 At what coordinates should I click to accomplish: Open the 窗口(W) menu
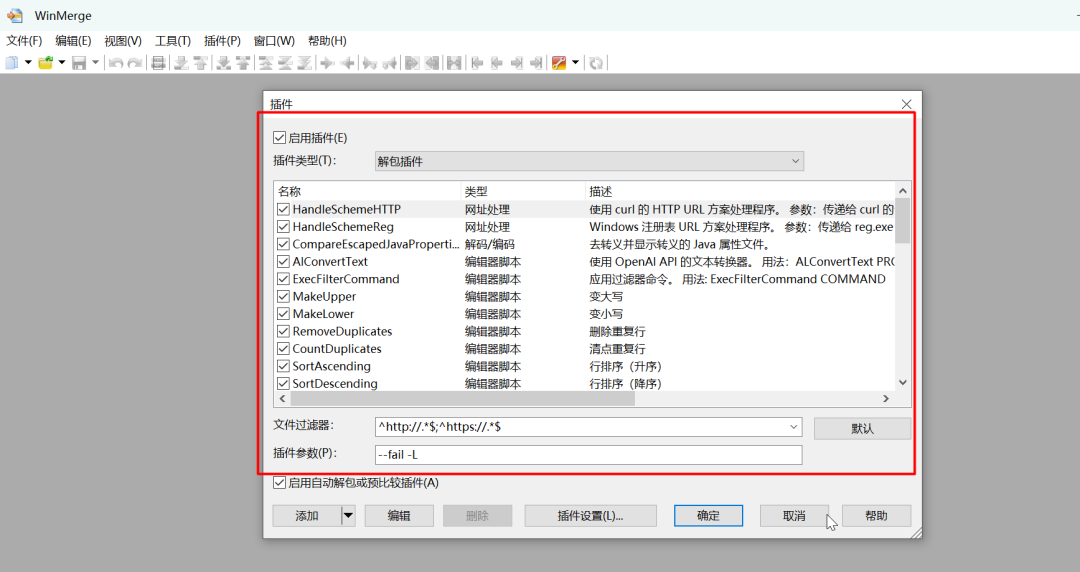pyautogui.click(x=273, y=41)
